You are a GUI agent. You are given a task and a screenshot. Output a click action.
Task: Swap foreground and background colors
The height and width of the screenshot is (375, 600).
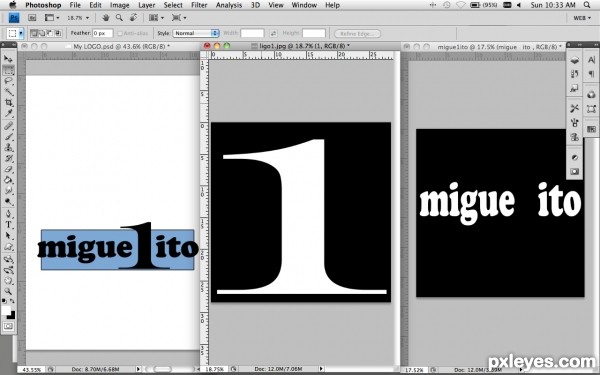(12, 301)
